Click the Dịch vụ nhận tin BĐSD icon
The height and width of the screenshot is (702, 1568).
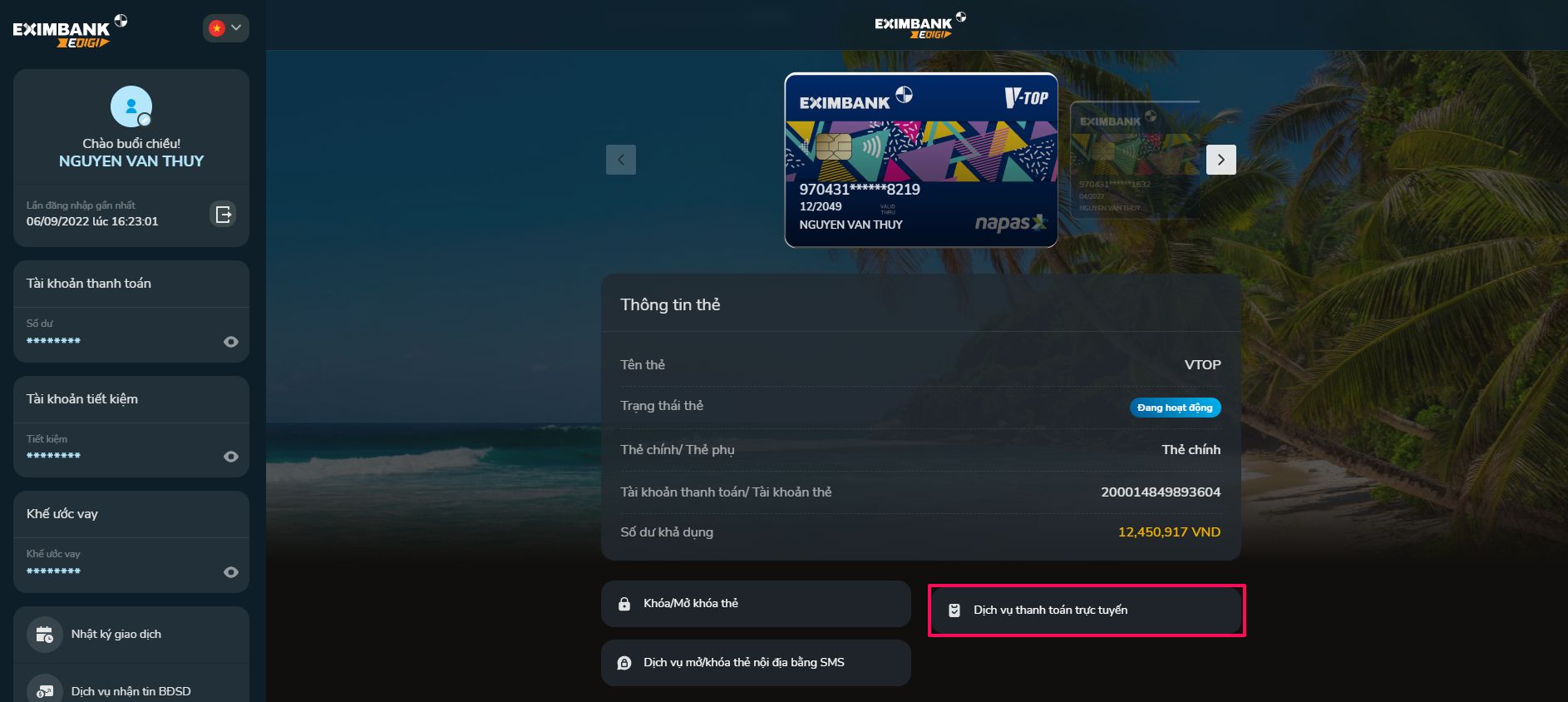45,691
